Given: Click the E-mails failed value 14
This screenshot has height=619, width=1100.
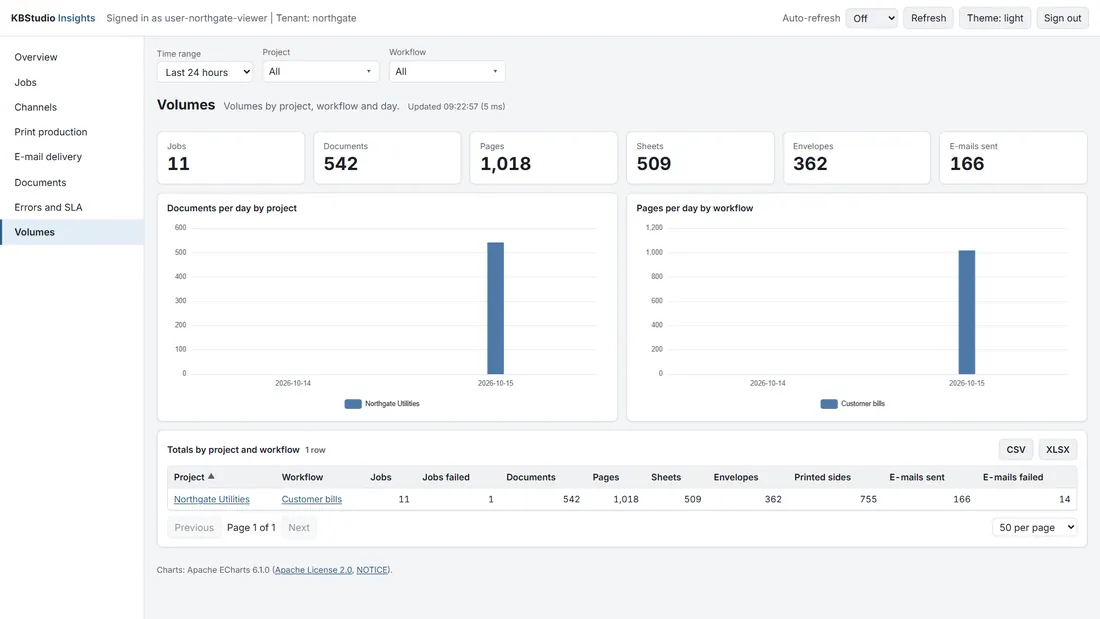Looking at the screenshot, I should [1064, 499].
